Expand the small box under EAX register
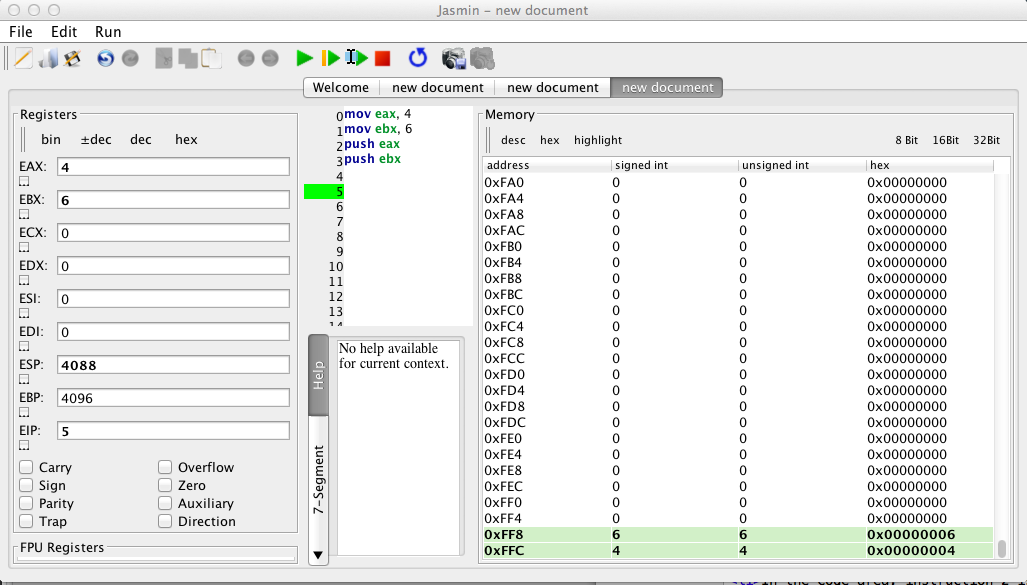1027x585 pixels. [x=24, y=182]
